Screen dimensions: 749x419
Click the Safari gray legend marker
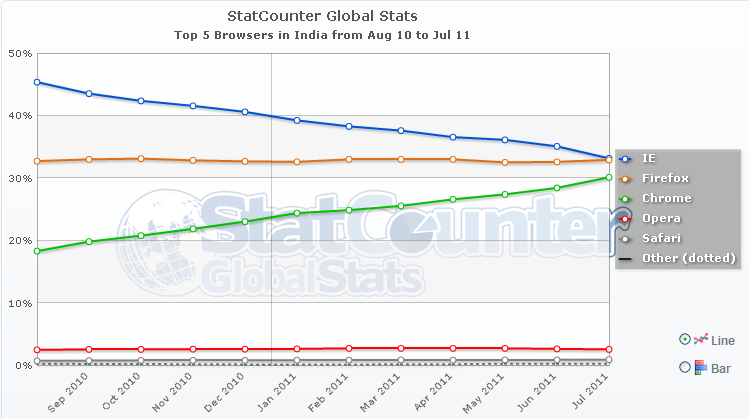(x=625, y=239)
